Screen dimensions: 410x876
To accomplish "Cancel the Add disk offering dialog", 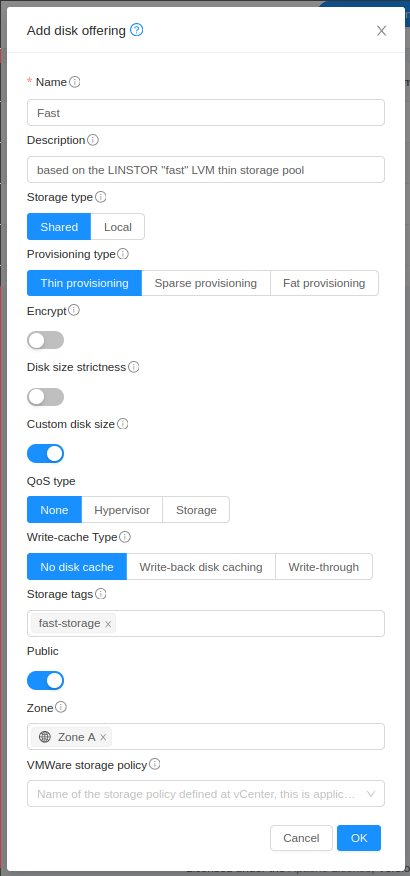I will [301, 838].
